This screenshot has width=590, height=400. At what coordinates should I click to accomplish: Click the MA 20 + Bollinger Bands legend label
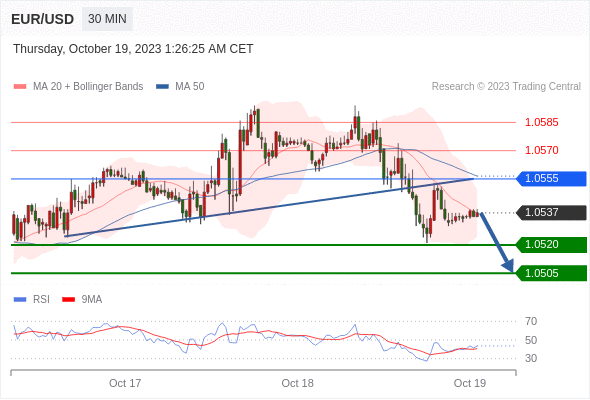tap(88, 86)
